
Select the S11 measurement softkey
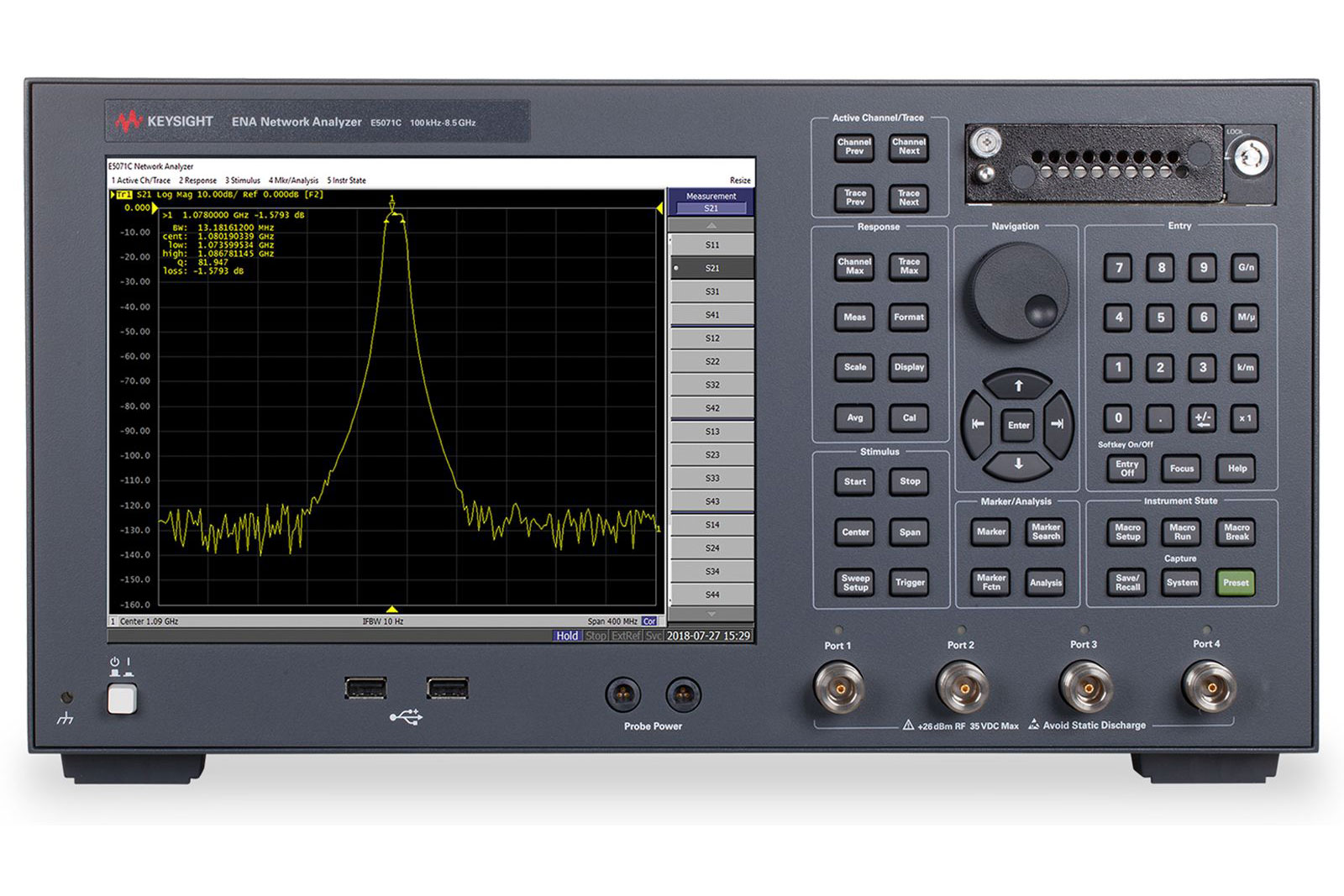(711, 244)
